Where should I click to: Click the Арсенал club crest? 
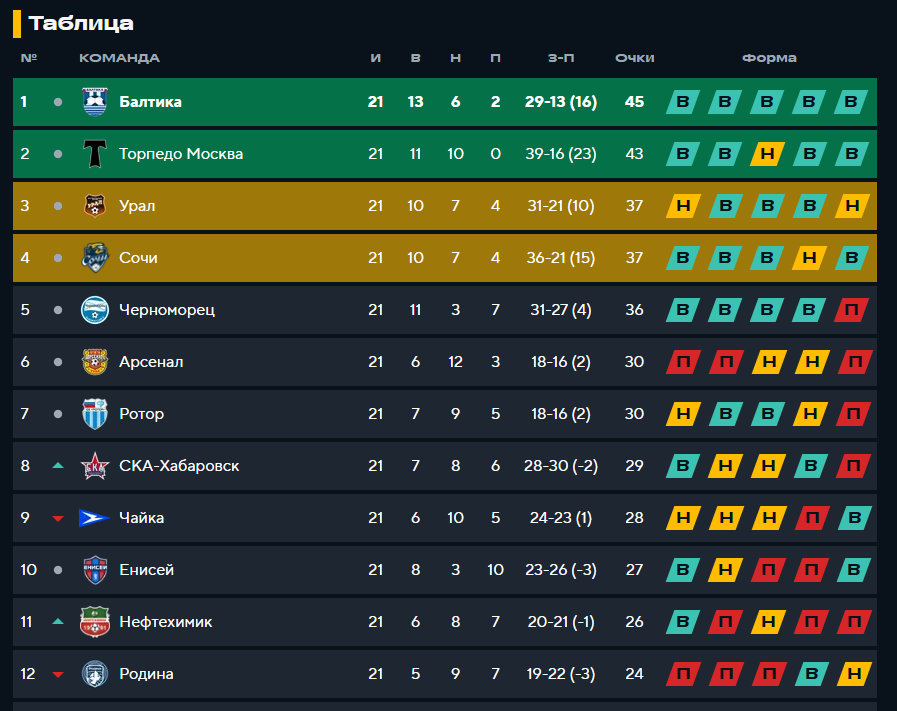(95, 362)
